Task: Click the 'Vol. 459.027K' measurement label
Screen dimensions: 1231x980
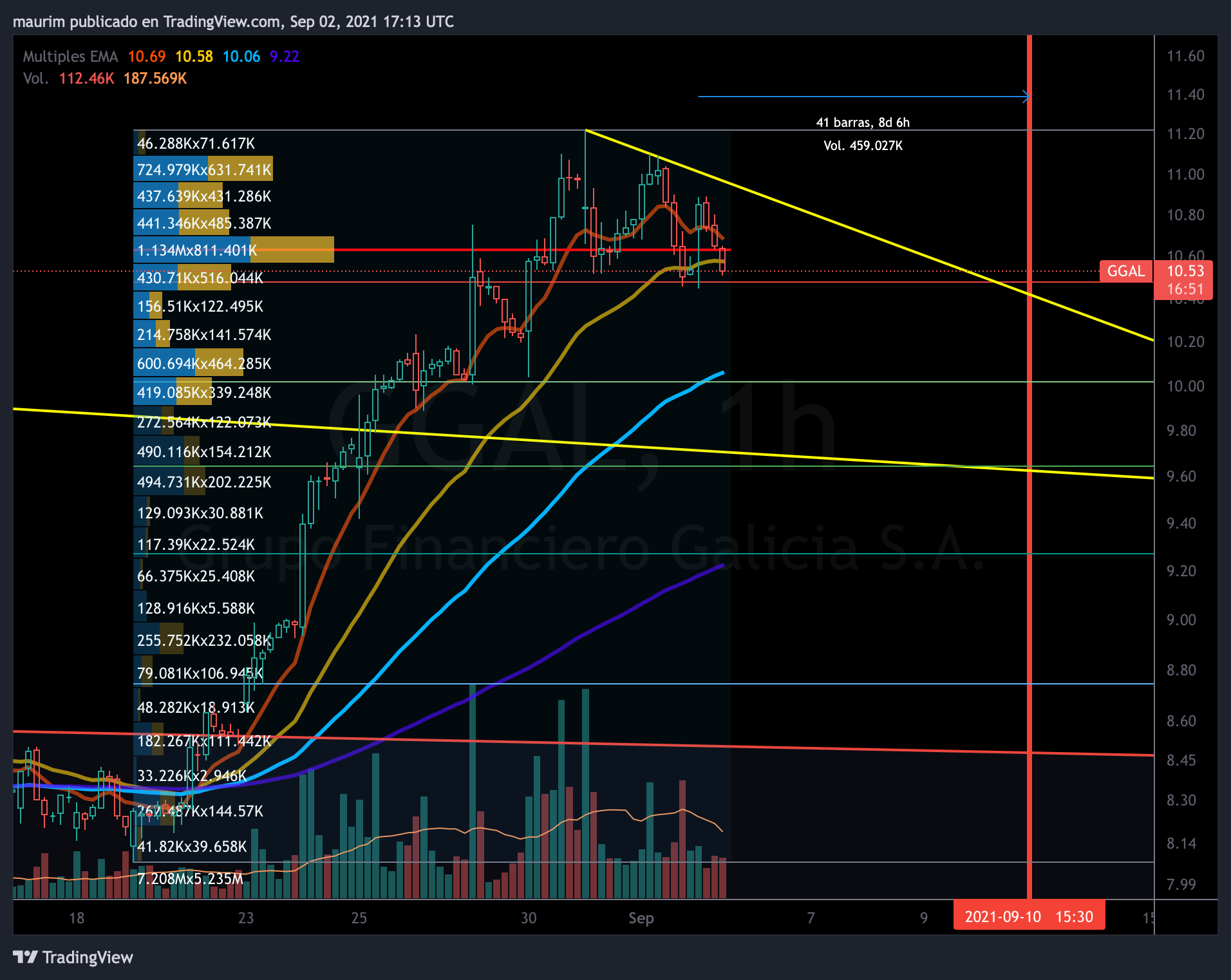Action: coord(863,146)
